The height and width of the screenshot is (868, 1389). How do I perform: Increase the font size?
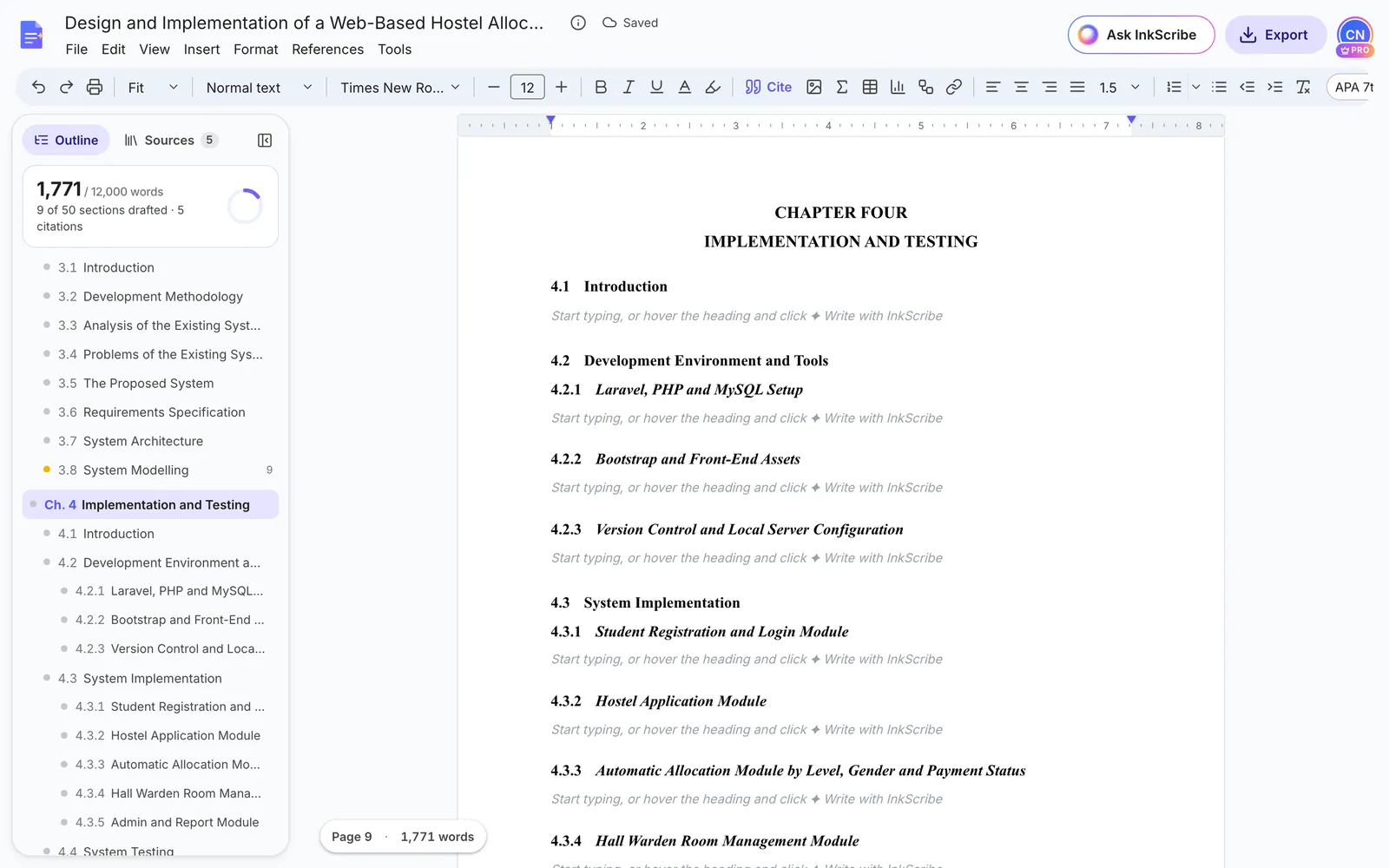(562, 87)
